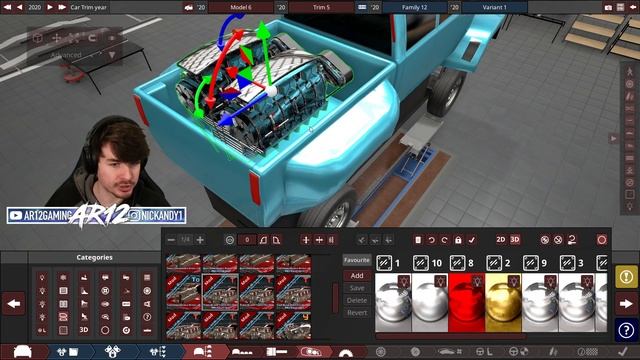
Task: Toggle light bulb on material slot 10
Action: point(440,281)
